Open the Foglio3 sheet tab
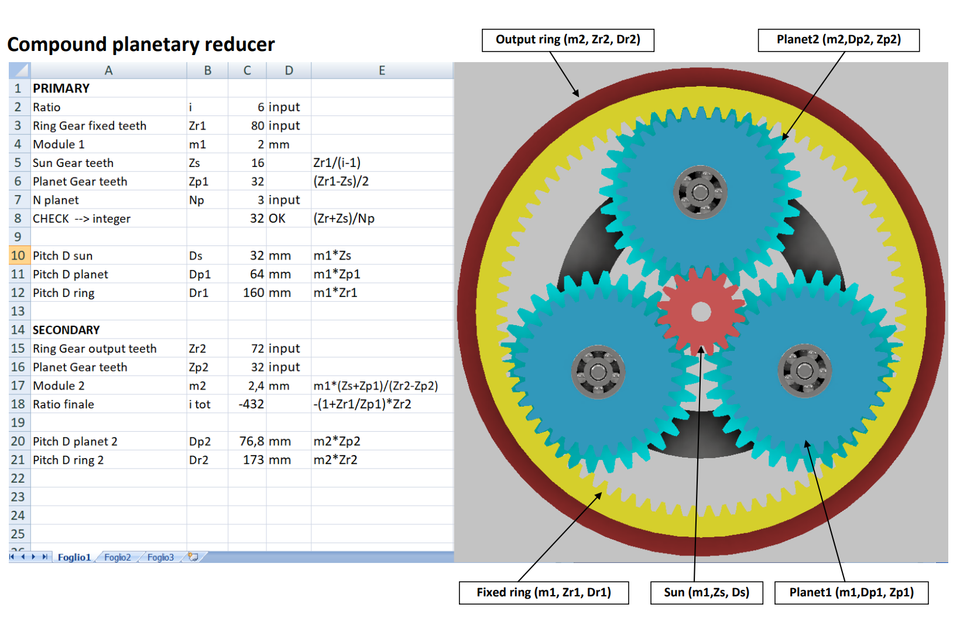Viewport: 960px width, 628px height. (160, 557)
